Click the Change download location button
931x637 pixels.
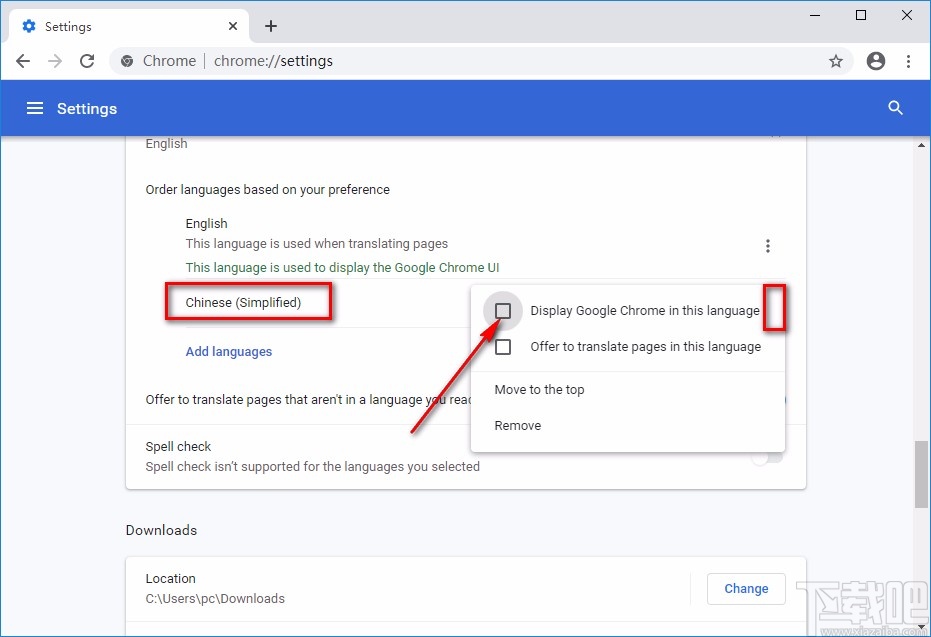tap(746, 588)
